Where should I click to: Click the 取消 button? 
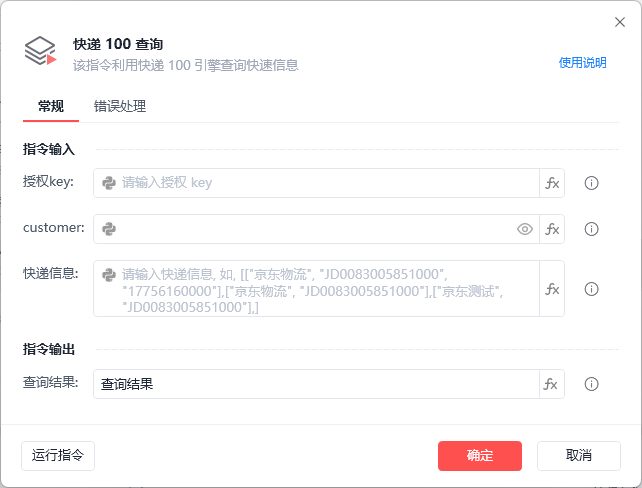(x=579, y=456)
